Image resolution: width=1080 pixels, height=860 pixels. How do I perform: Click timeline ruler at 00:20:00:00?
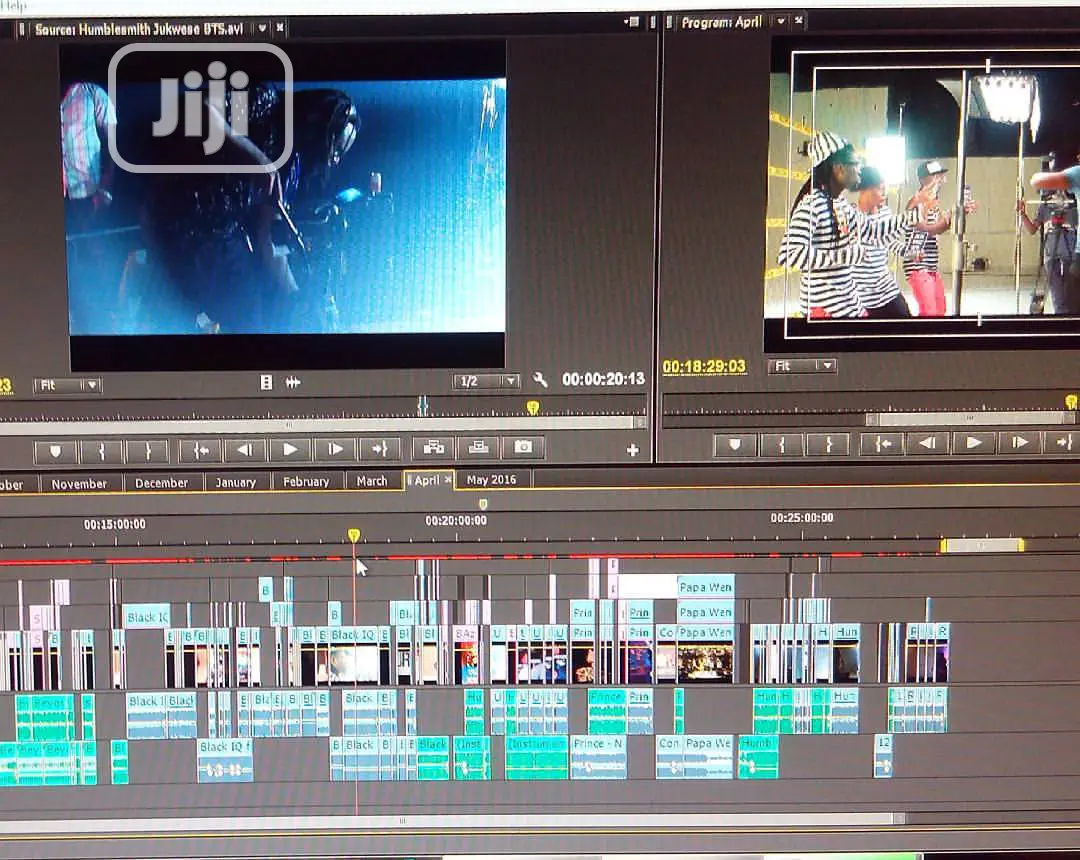tap(456, 521)
